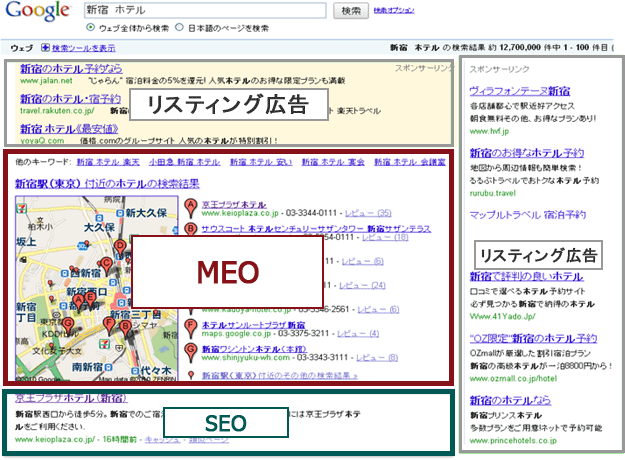Open 新宿駅（東京）付近のホテルの検索結果 heading link
Viewport: 625px width, 460px height.
pos(107,184)
